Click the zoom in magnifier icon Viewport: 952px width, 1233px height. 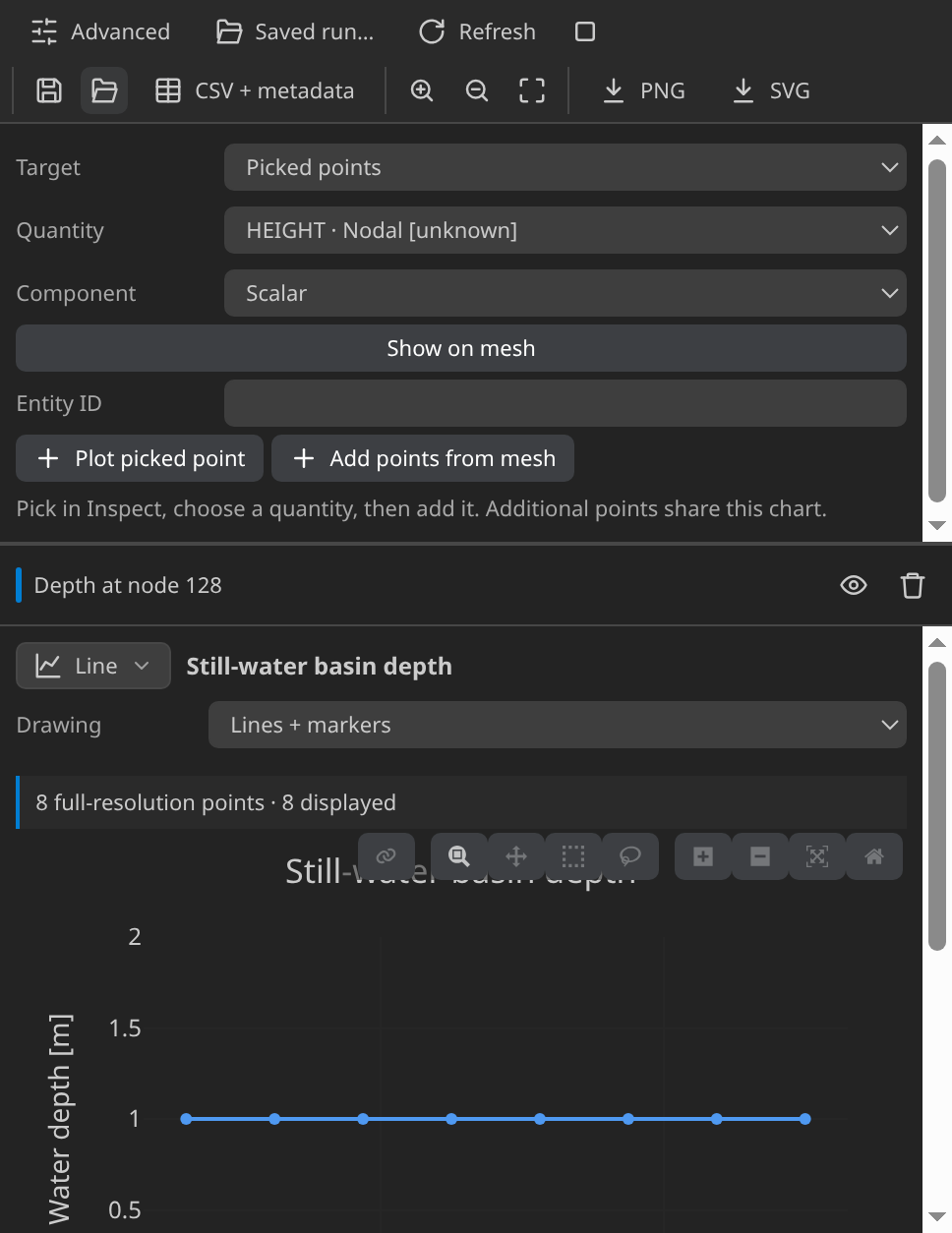(x=422, y=90)
